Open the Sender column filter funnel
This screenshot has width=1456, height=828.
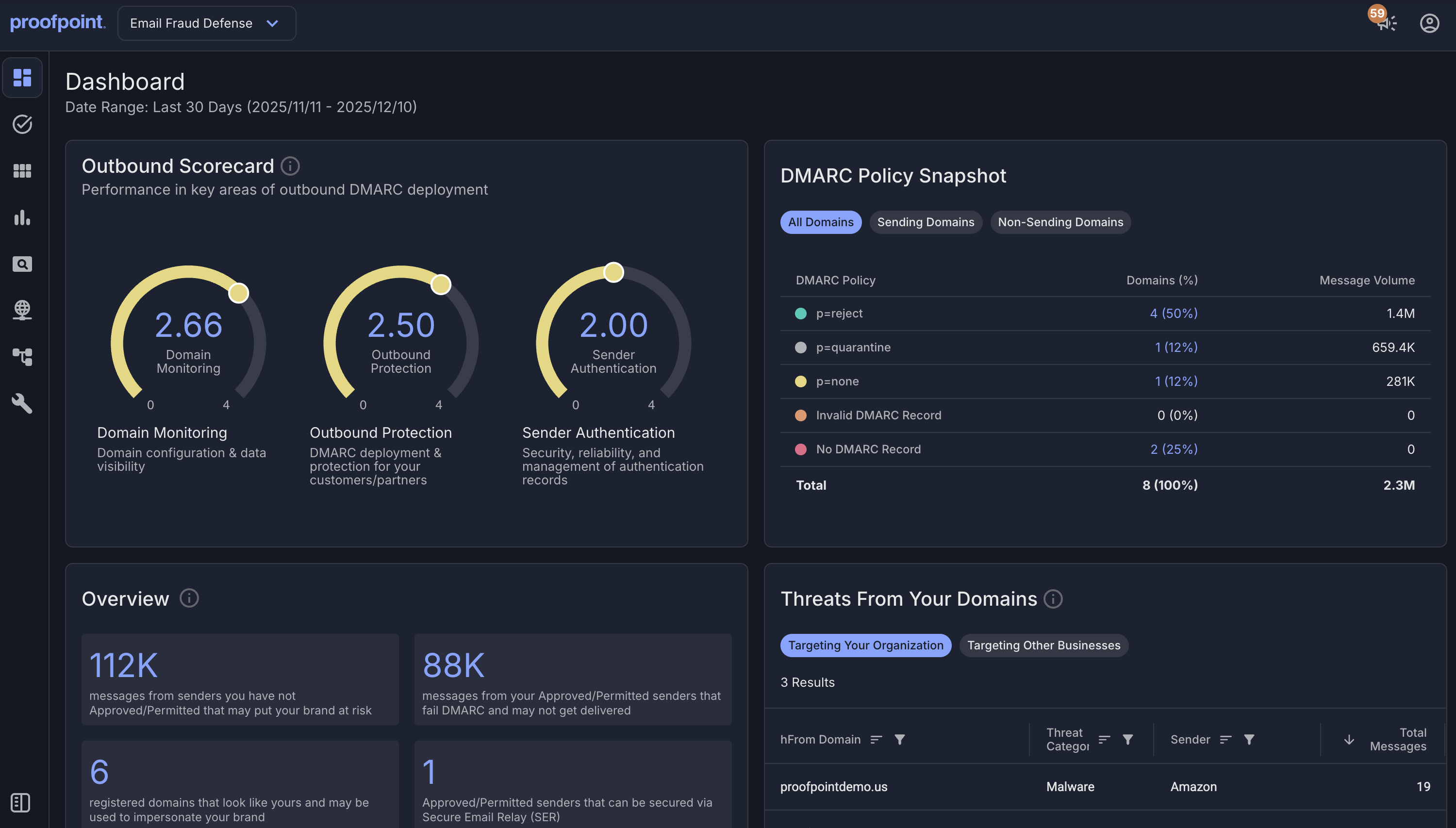click(1248, 739)
